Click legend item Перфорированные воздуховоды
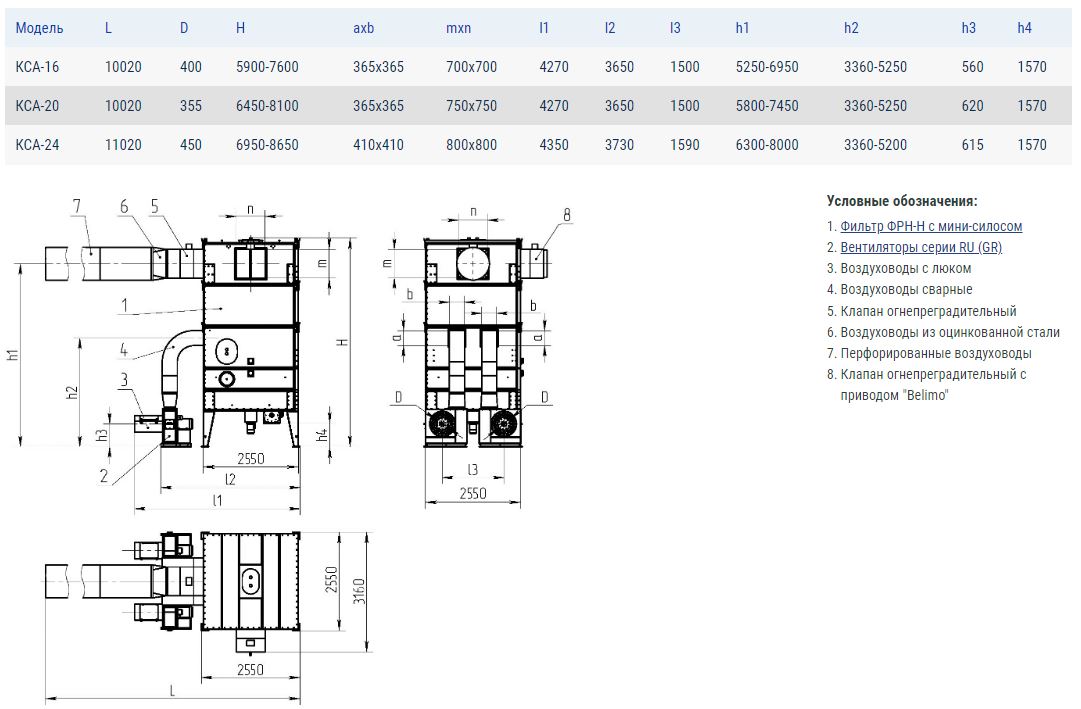This screenshot has height=709, width=1081. pos(936,353)
